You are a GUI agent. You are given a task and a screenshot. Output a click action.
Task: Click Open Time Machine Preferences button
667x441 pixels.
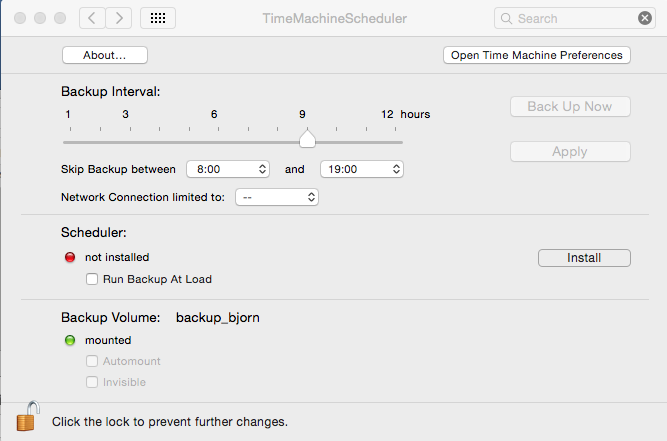[x=537, y=55]
